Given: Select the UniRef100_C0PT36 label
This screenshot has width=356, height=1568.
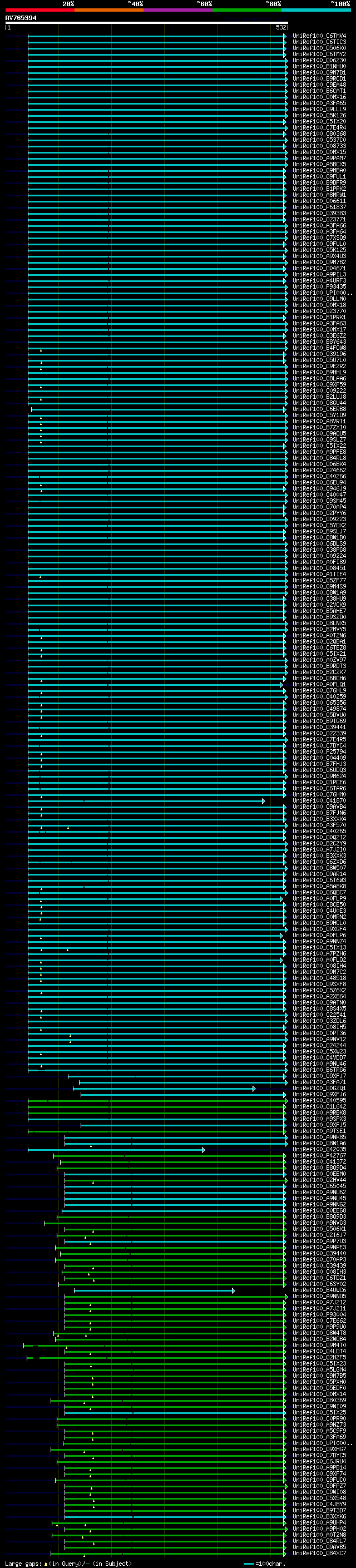Looking at the screenshot, I should pos(319,1033).
